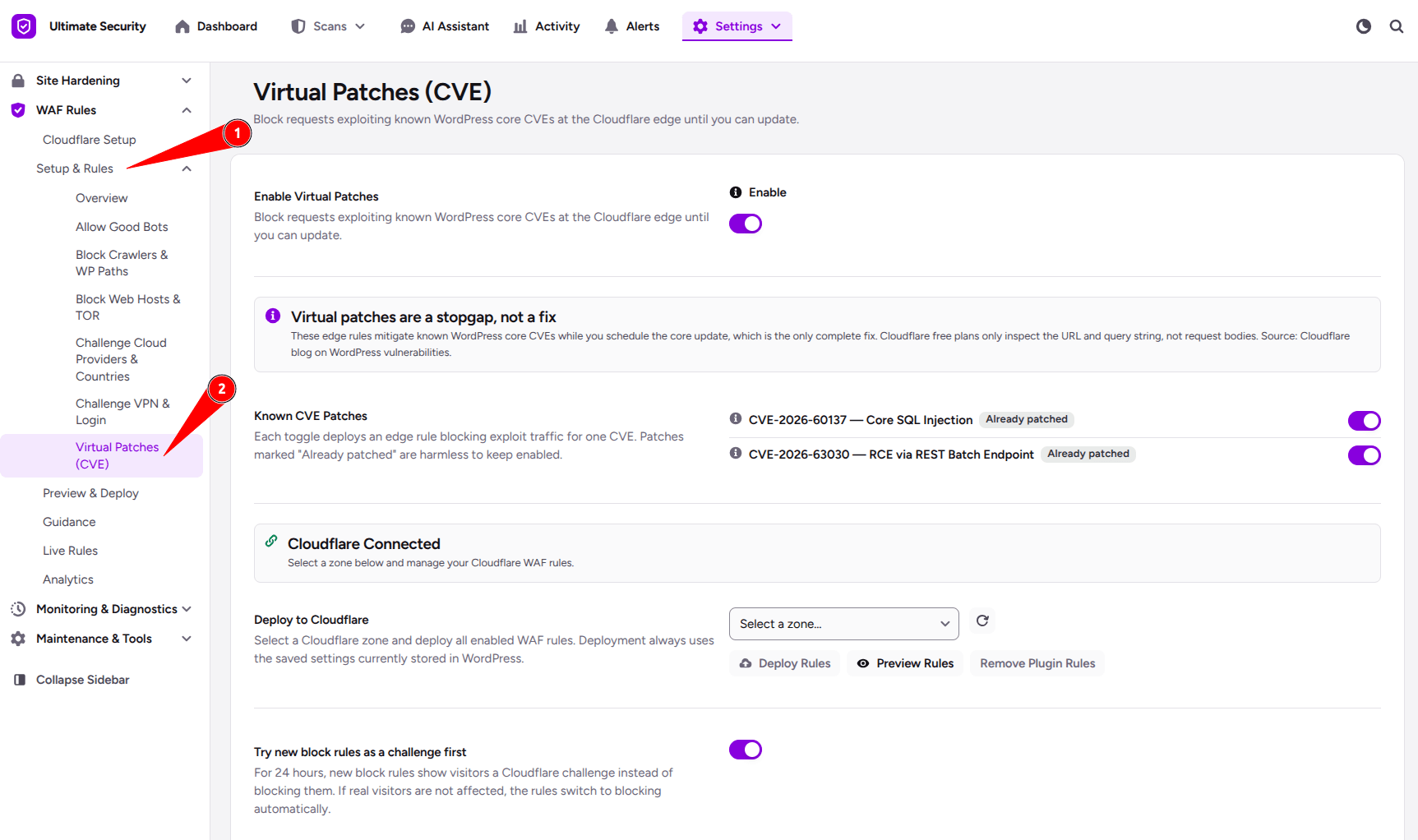Click WAF Rules shield icon
This screenshot has width=1418, height=840.
tap(18, 110)
